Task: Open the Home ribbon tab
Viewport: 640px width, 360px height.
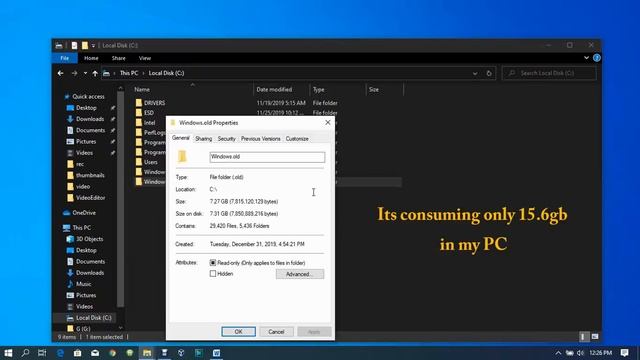Action: [91, 58]
